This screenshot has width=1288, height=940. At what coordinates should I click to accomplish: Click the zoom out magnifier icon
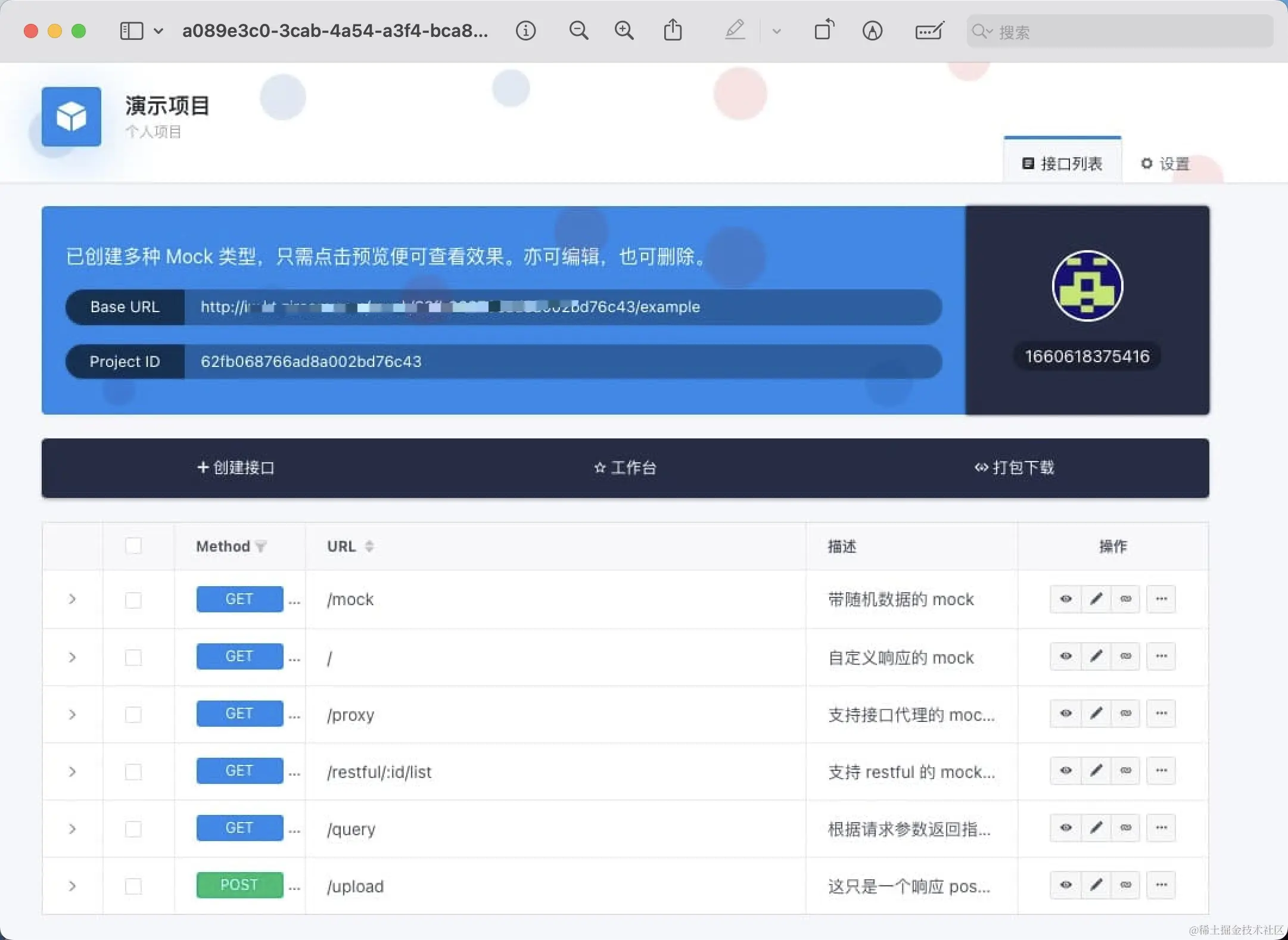[578, 30]
